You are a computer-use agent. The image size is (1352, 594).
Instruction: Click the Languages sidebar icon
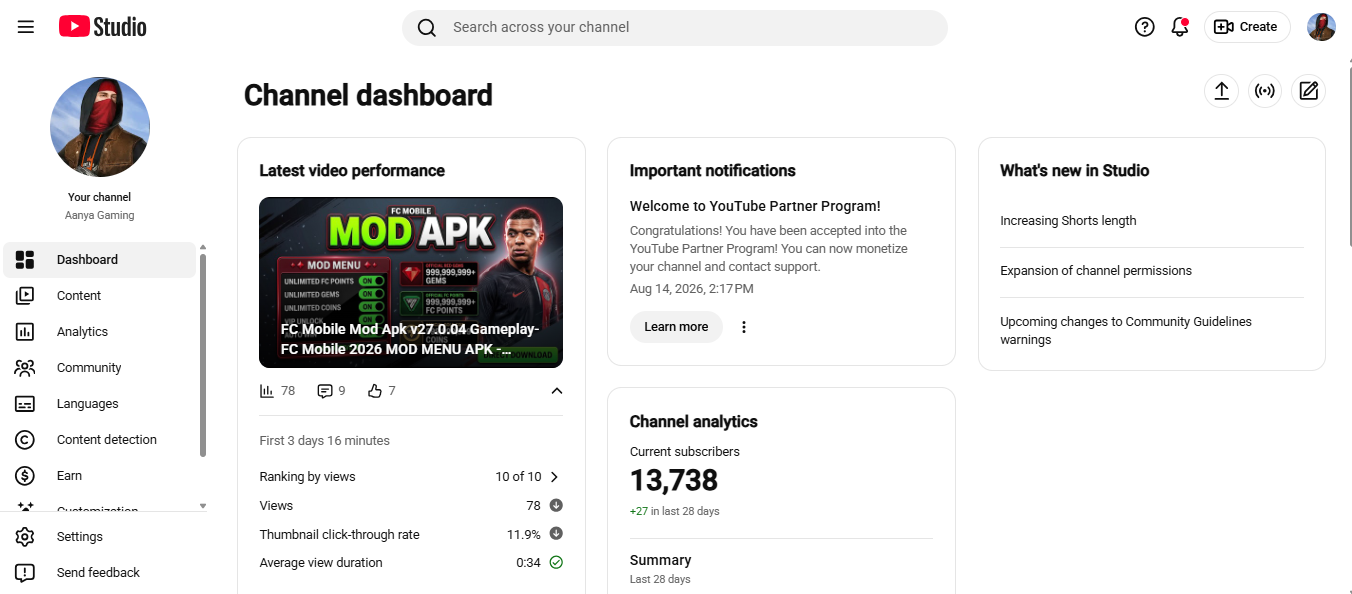25,404
